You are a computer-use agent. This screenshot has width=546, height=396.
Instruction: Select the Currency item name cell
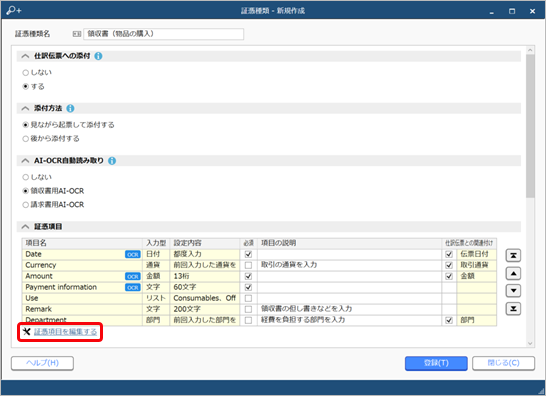pos(82,265)
